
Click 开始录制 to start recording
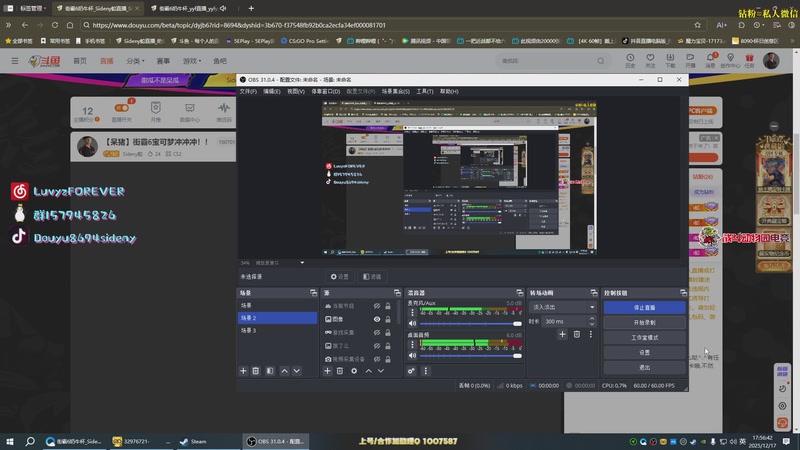pos(644,322)
